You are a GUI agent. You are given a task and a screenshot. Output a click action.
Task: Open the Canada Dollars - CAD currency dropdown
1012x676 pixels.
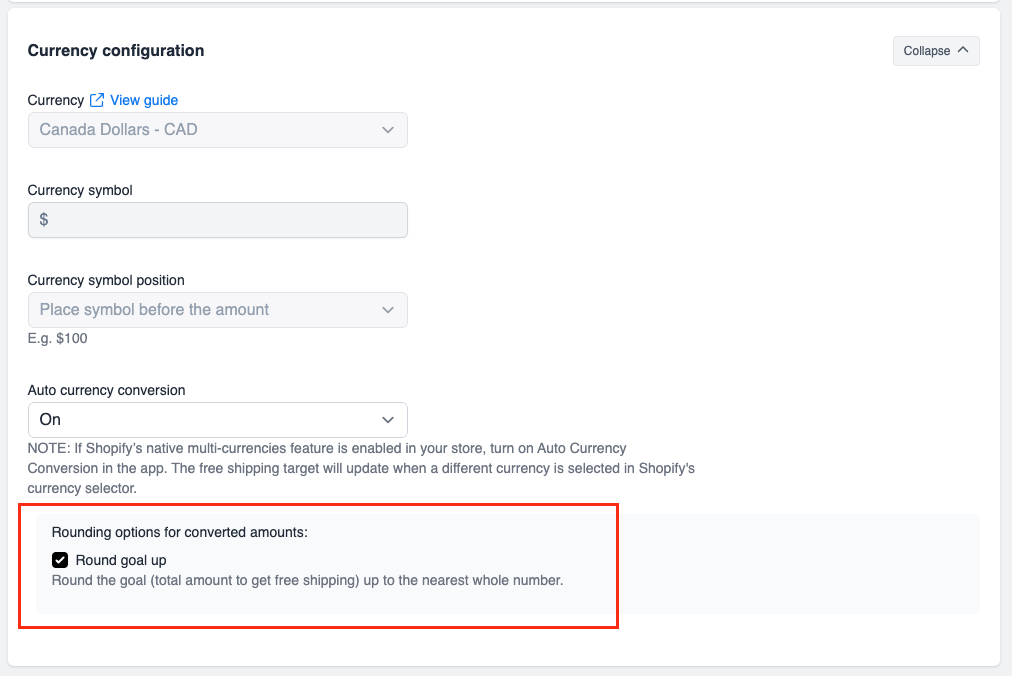click(218, 130)
